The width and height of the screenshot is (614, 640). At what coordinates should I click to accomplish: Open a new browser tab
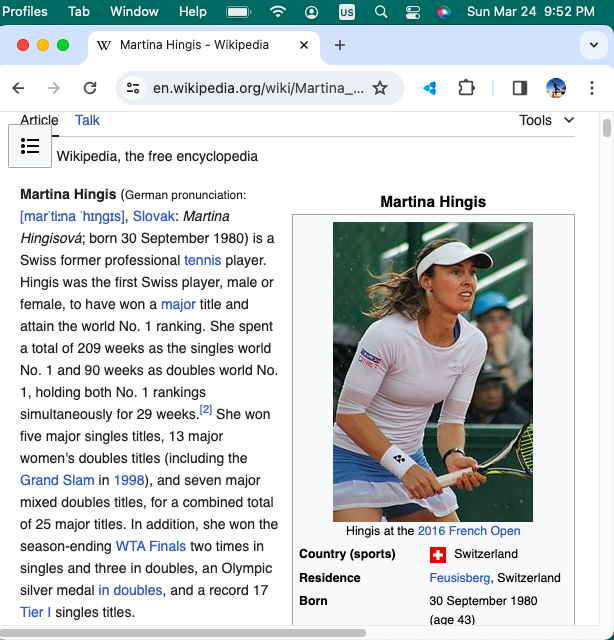click(340, 45)
